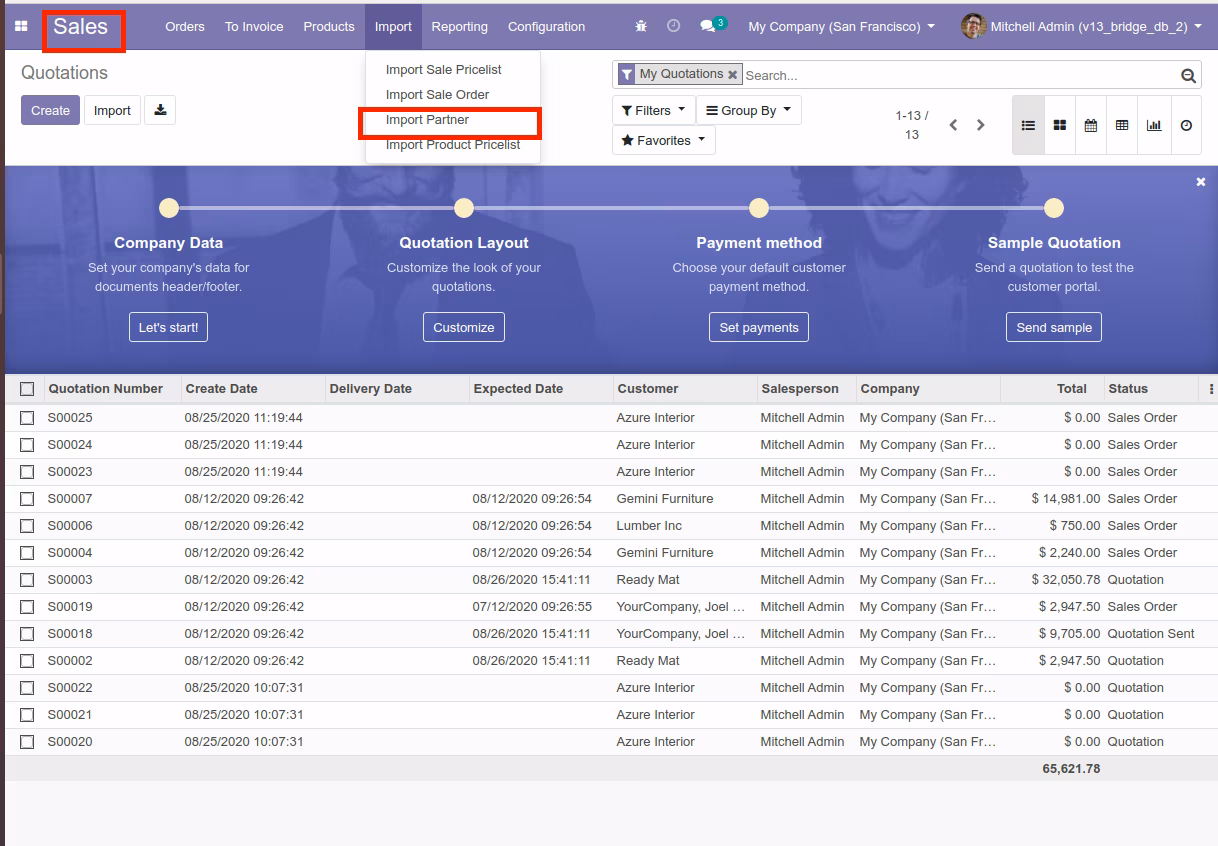The image size is (1218, 846).
Task: Click the Create button
Action: (x=50, y=110)
